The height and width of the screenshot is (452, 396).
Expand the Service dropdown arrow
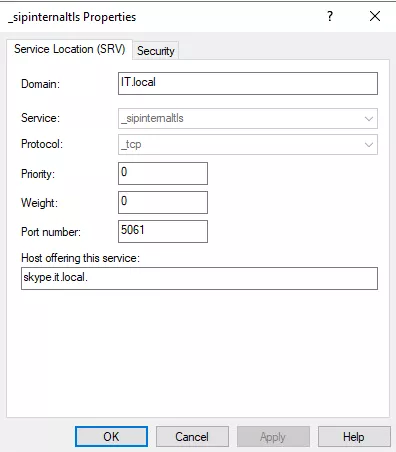point(369,118)
